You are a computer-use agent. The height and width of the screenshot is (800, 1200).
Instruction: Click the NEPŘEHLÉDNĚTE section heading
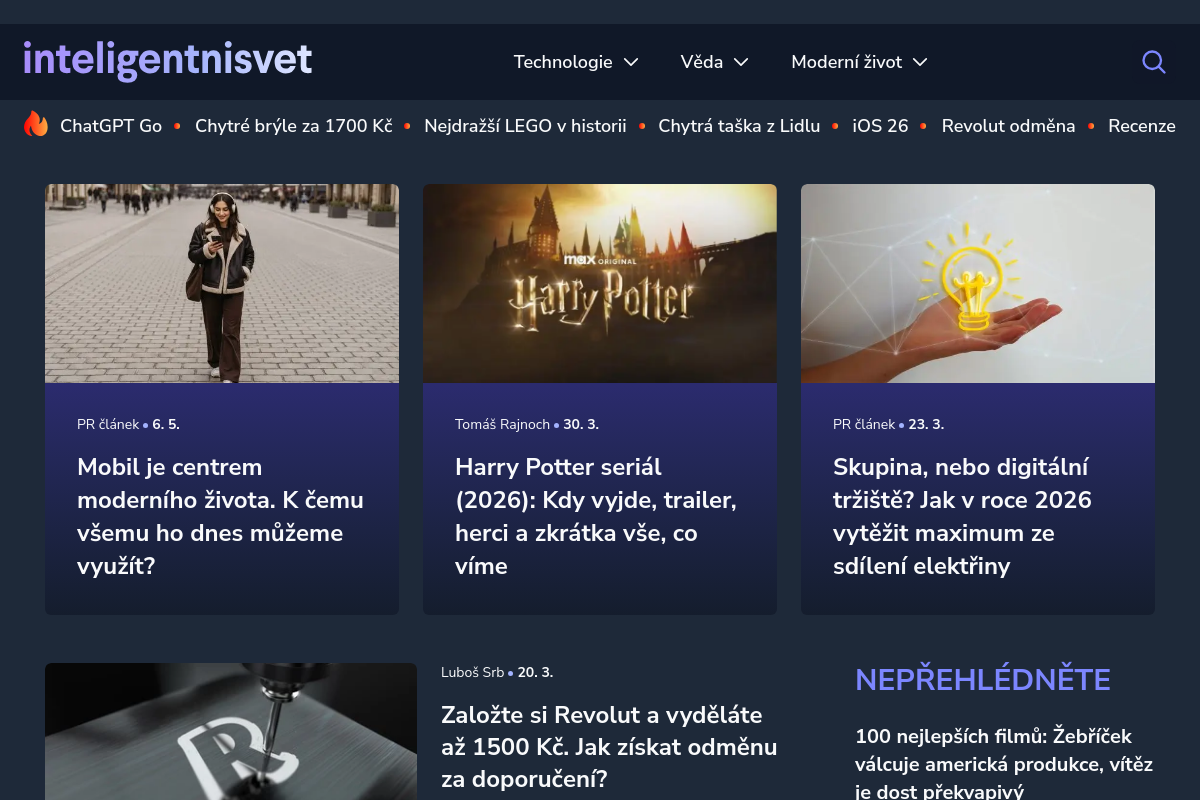(983, 680)
